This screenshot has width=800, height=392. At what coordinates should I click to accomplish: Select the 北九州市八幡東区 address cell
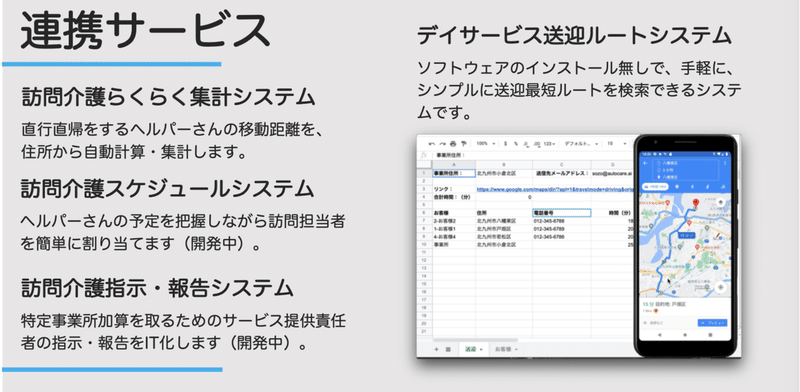coord(504,221)
